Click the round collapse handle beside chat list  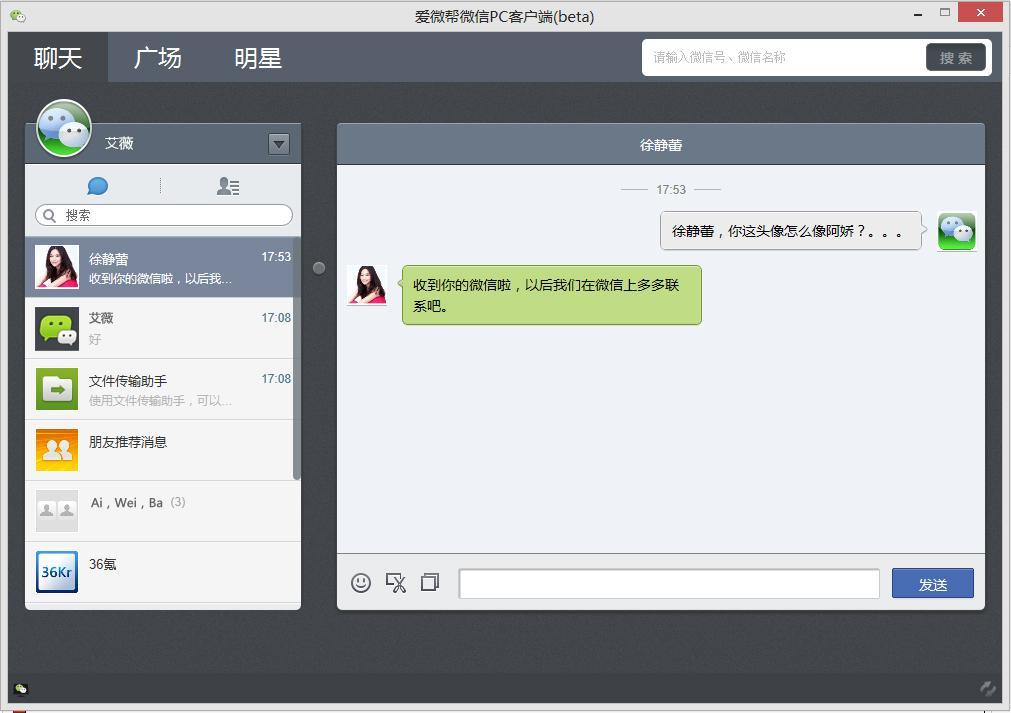coord(319,268)
